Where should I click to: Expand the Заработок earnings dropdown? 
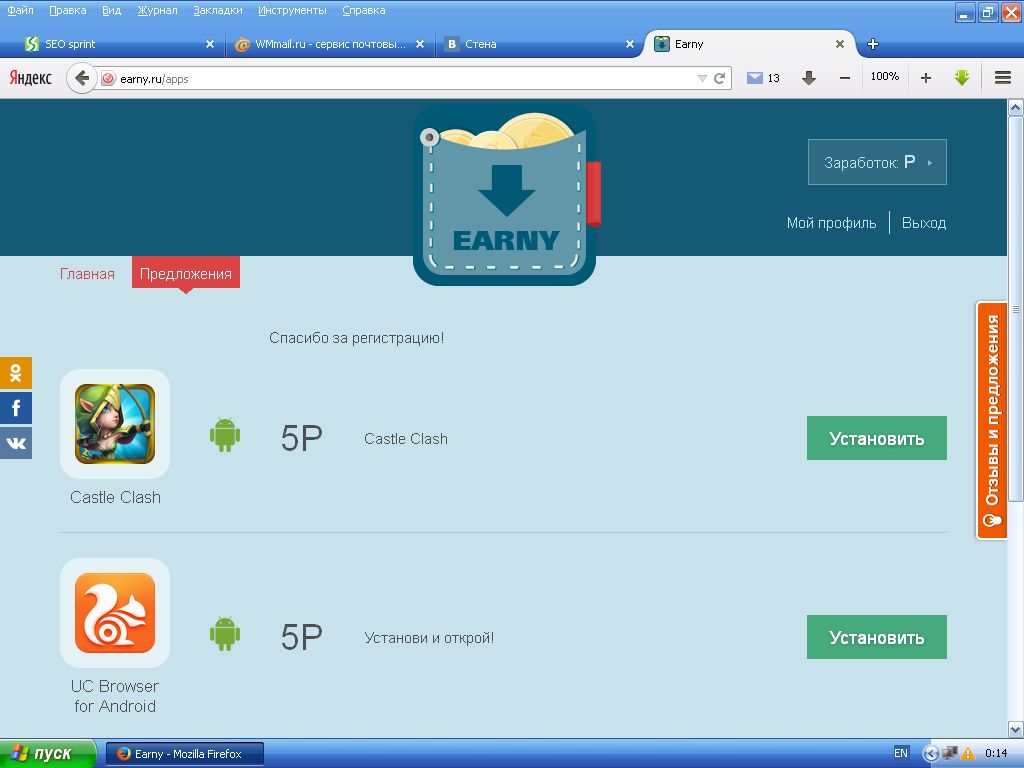click(x=877, y=162)
